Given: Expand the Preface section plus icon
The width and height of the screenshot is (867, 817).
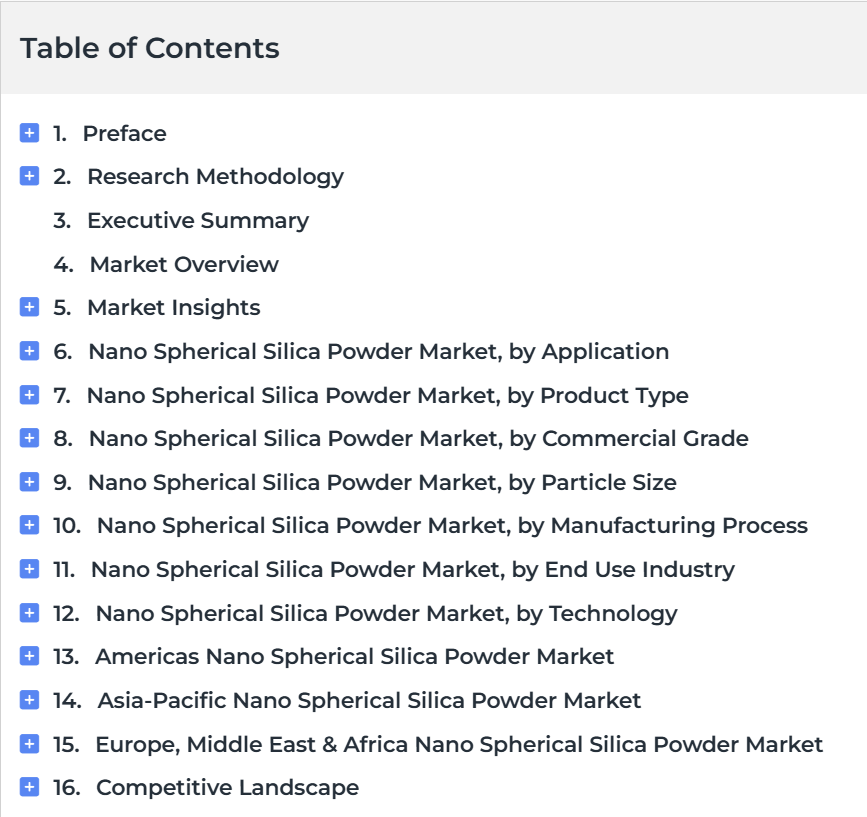Looking at the screenshot, I should [x=29, y=133].
